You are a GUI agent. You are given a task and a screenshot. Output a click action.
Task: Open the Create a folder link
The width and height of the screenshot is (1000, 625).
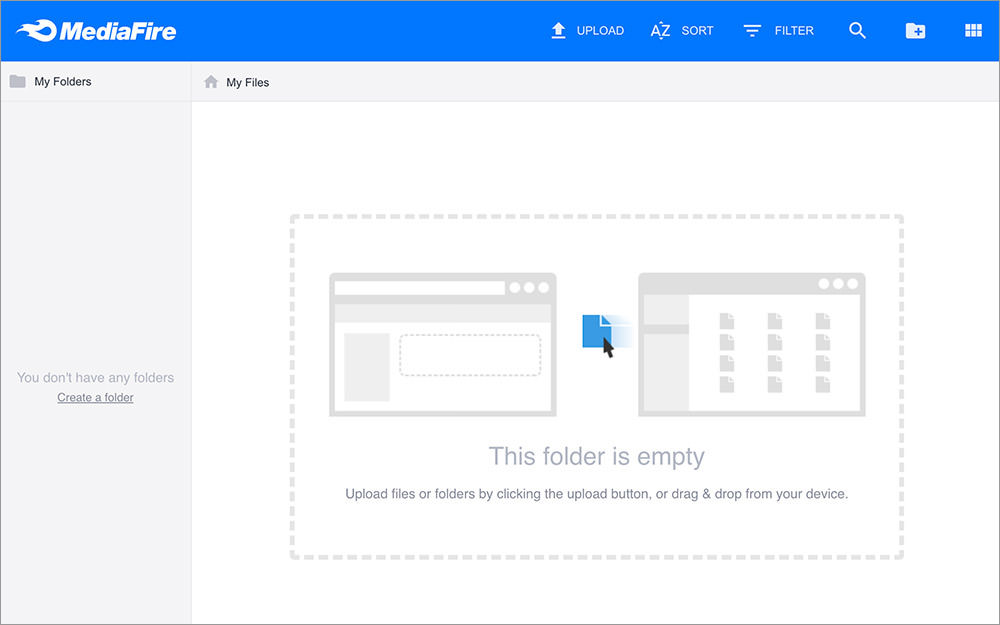pyautogui.click(x=95, y=397)
